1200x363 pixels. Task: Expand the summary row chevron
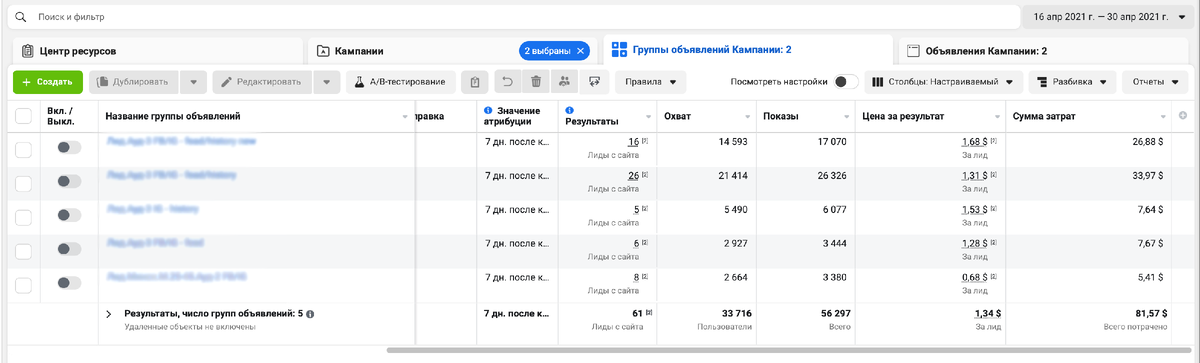click(109, 314)
